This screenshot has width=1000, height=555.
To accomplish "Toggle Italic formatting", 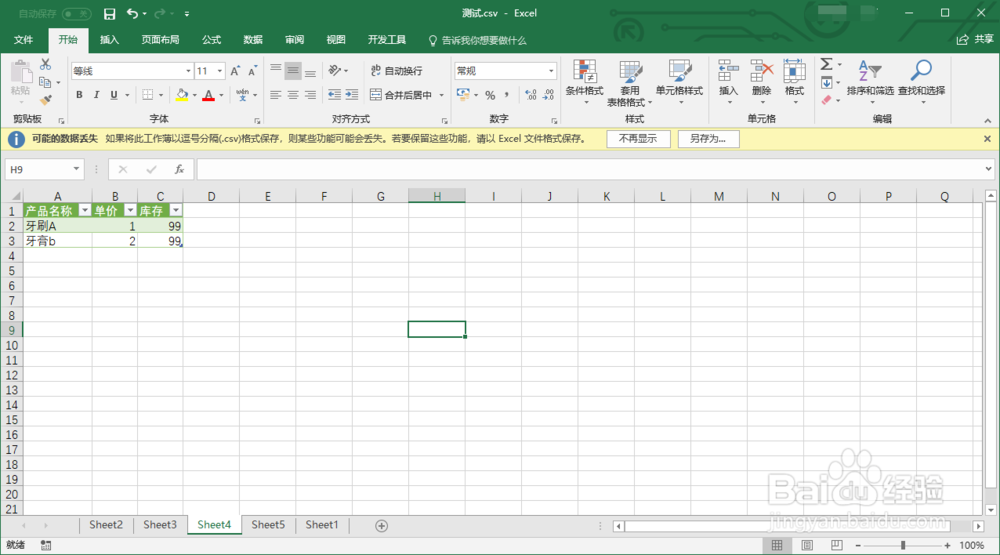I will coord(96,95).
